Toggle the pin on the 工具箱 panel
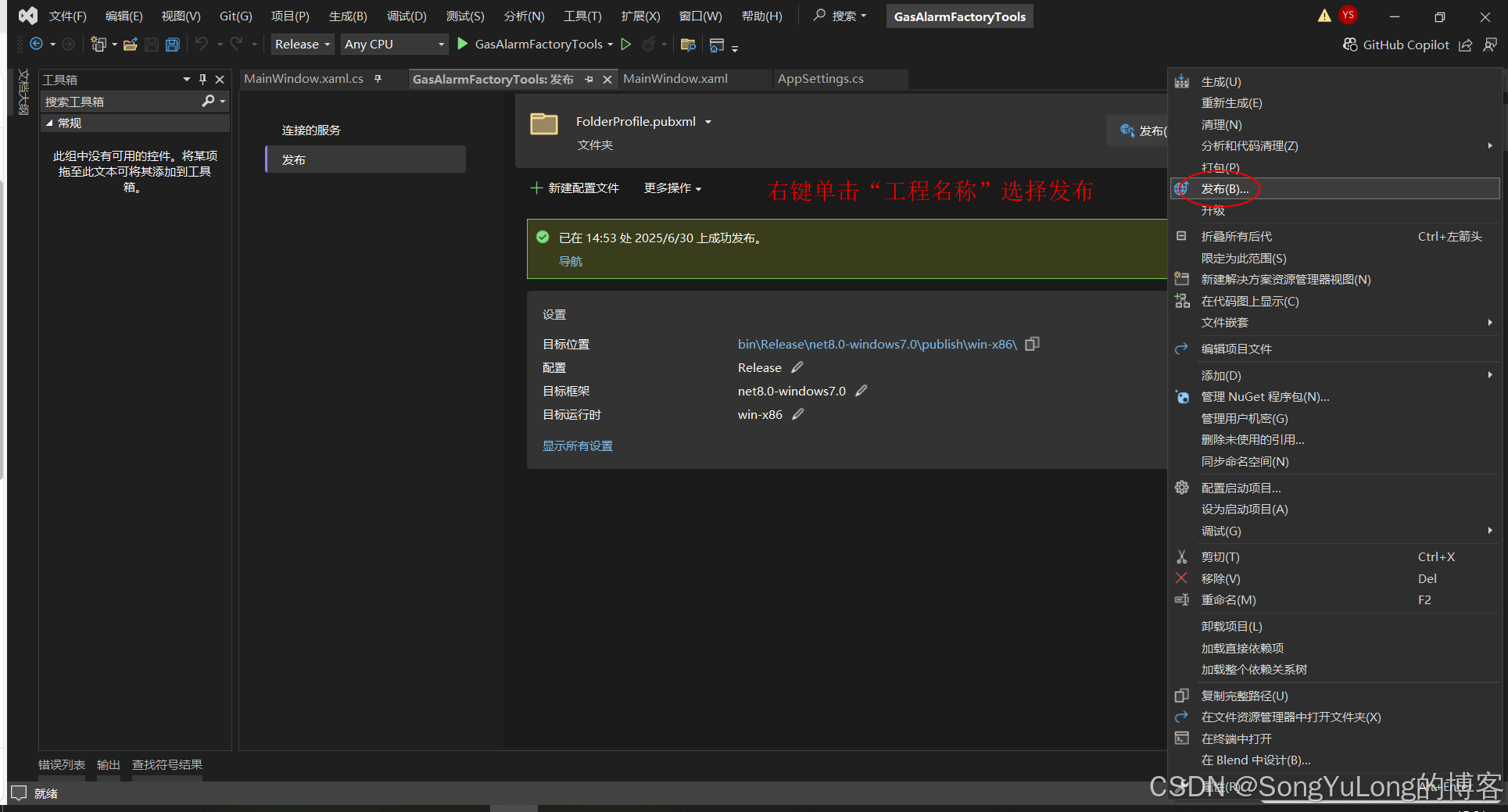The height and width of the screenshot is (812, 1508). pyautogui.click(x=202, y=79)
